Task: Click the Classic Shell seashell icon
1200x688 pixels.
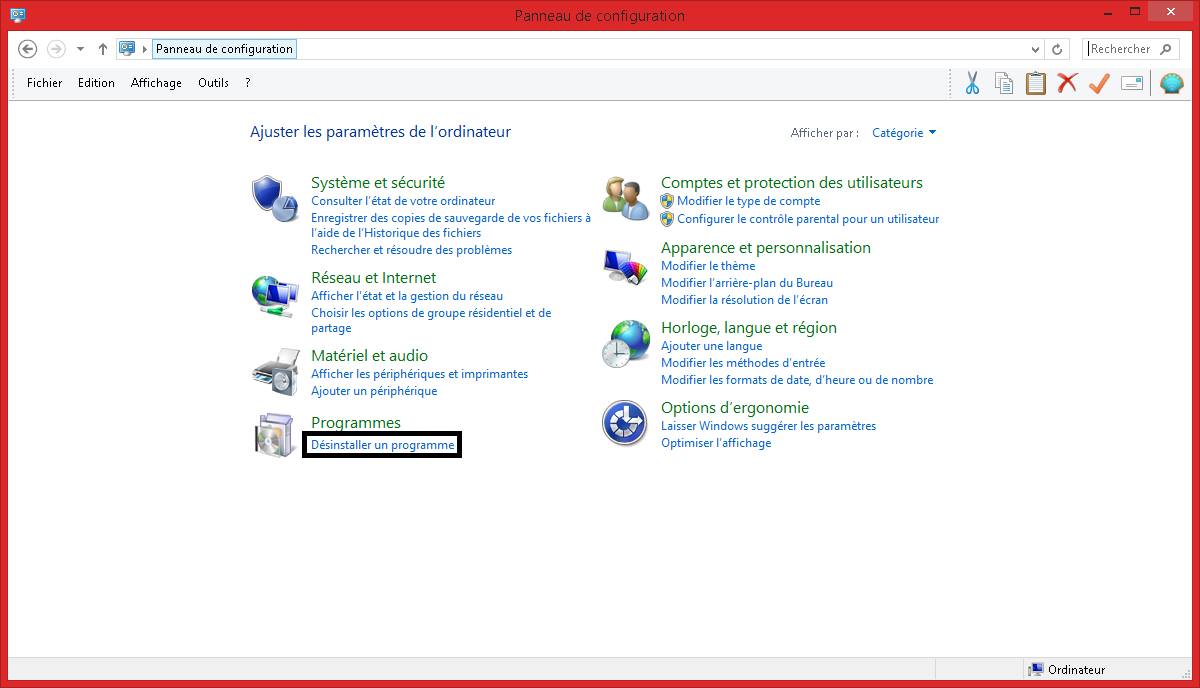Action: coord(1171,83)
